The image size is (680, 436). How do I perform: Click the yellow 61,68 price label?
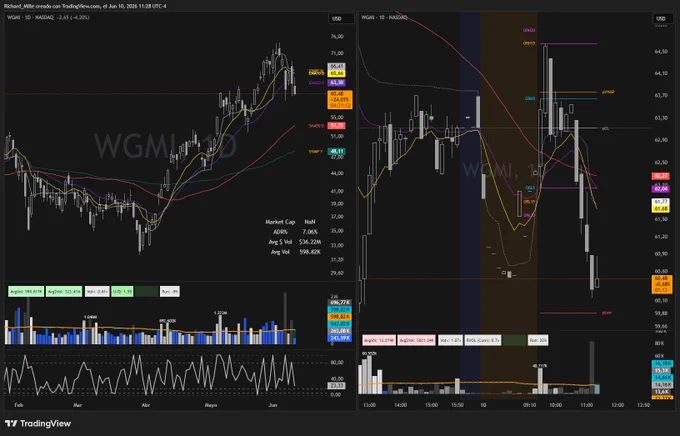tap(661, 209)
